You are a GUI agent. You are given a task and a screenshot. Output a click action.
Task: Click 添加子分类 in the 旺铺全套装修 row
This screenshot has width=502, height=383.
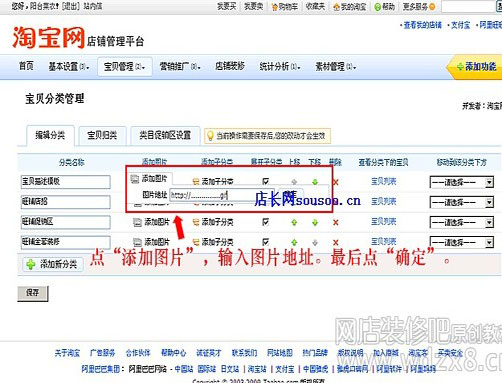coord(213,242)
